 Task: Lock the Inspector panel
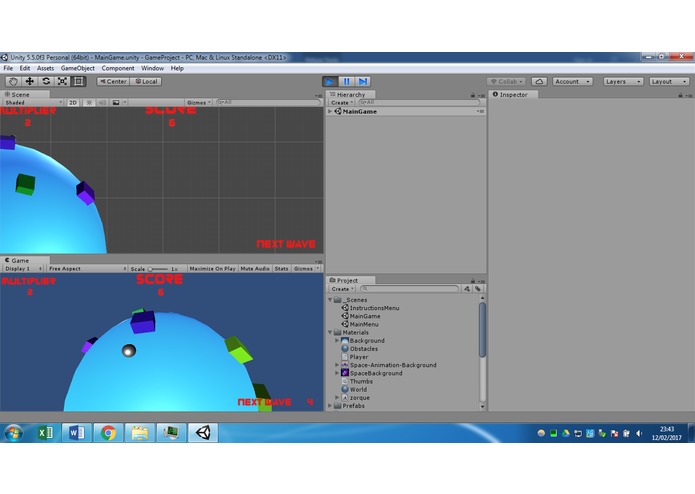(x=680, y=95)
